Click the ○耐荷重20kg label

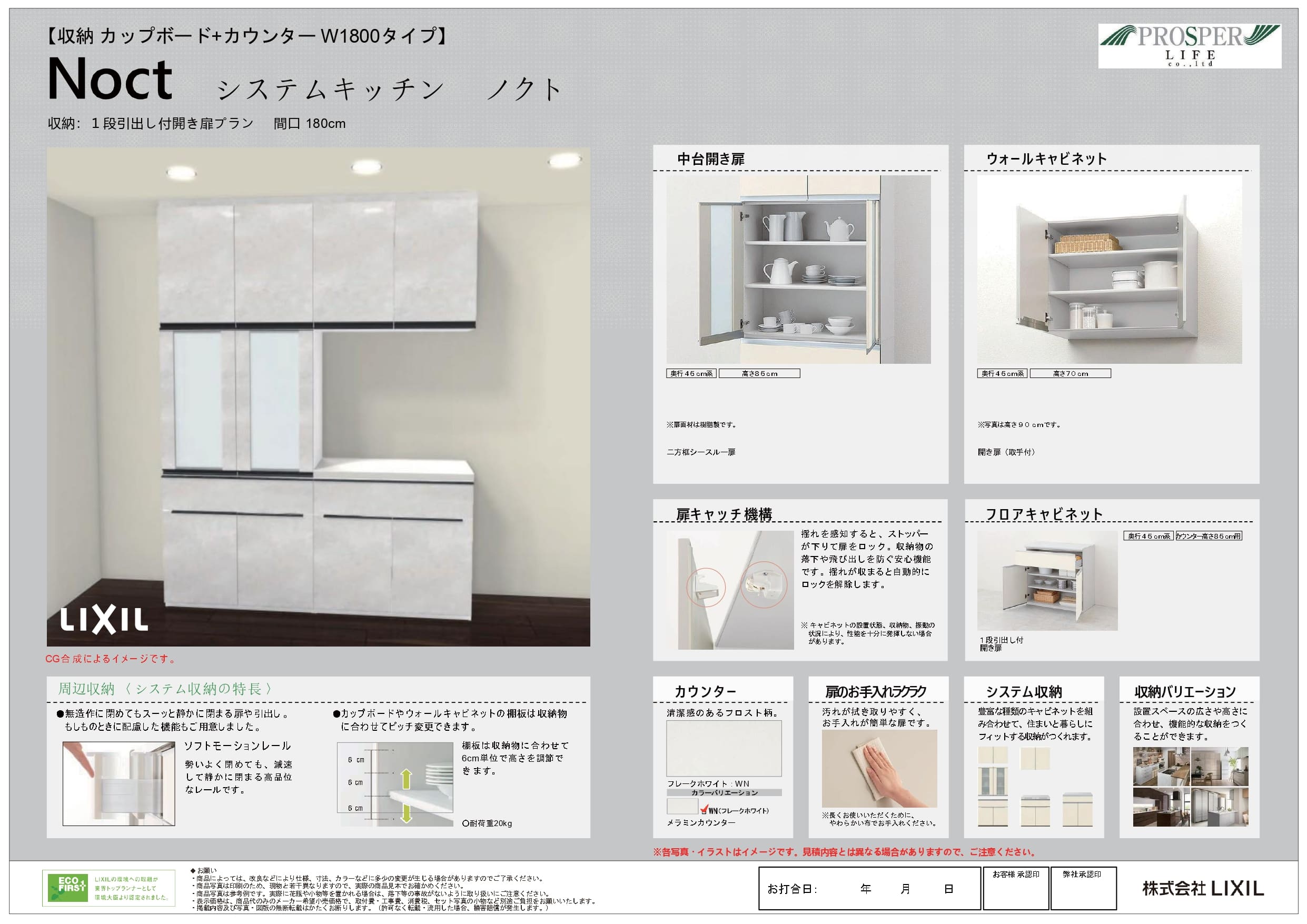click(x=487, y=823)
